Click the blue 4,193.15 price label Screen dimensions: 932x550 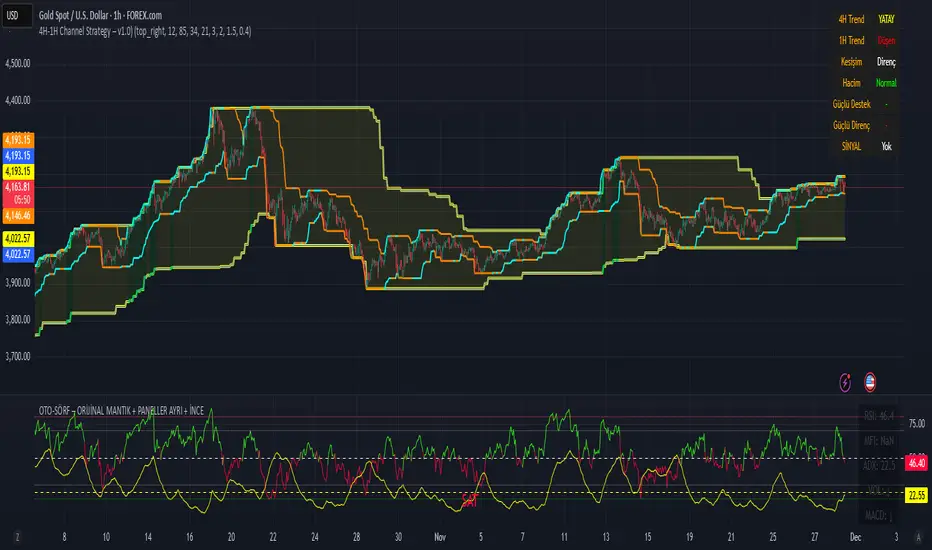[20, 156]
